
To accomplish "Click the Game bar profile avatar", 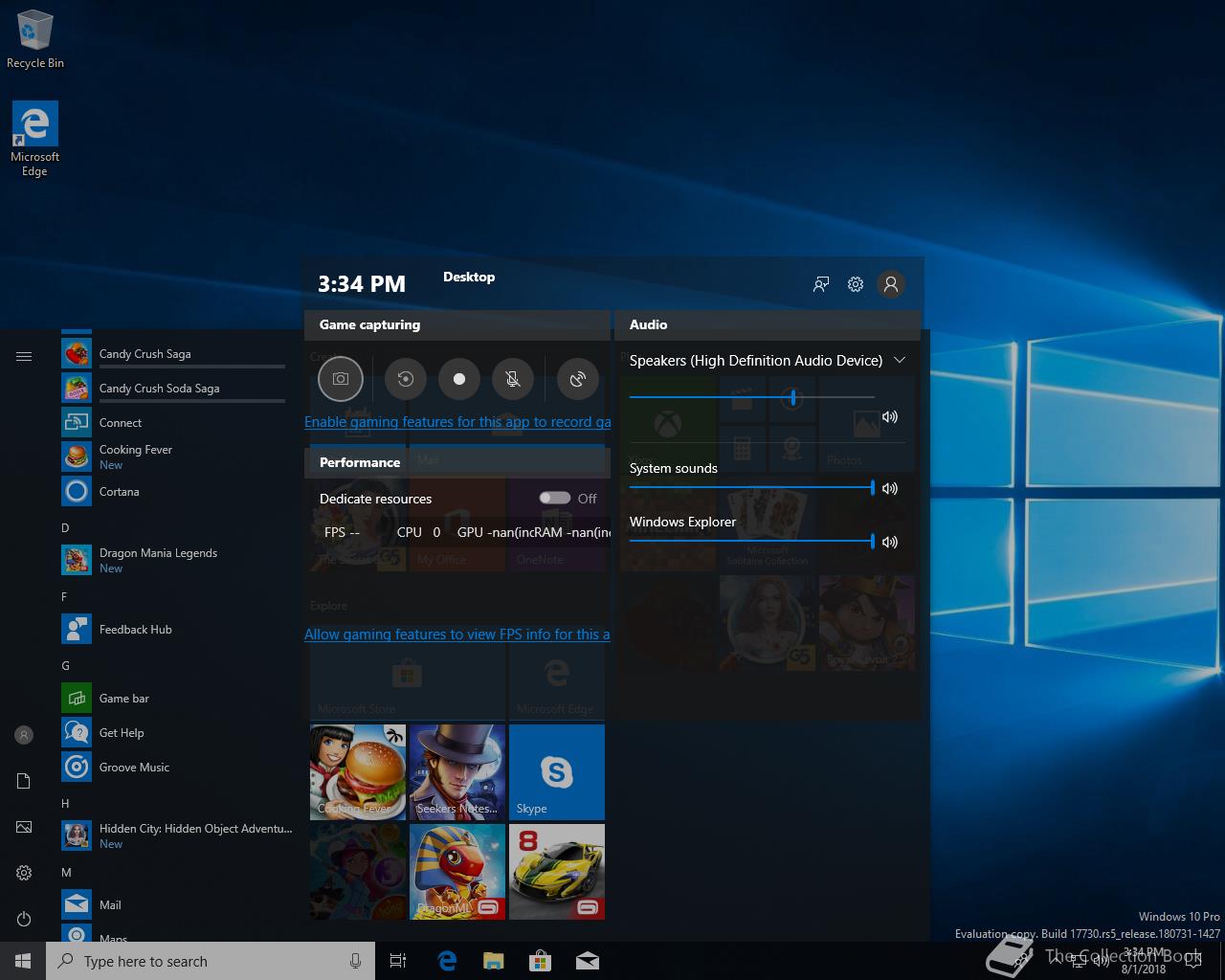I will (891, 284).
